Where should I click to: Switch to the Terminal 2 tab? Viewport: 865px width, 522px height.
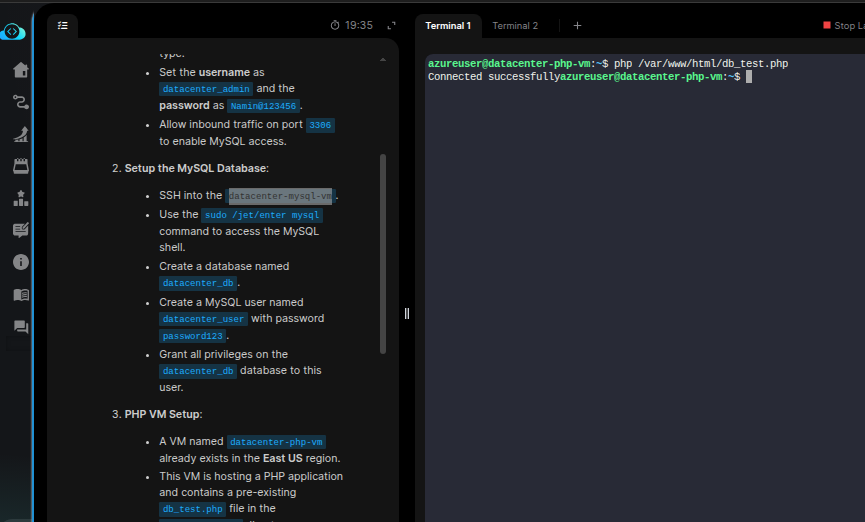tap(515, 25)
